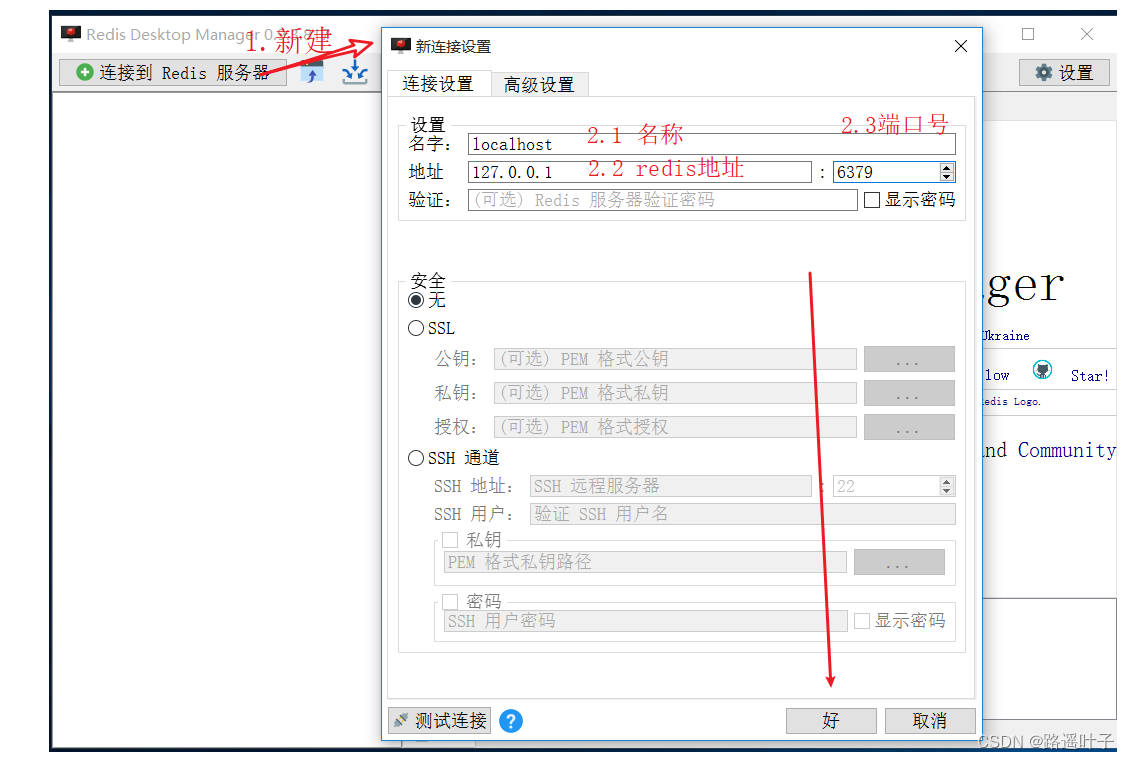Screen dimensions: 1130x760
Task: Click the 地址 address field showing 127.0.0.1
Action: click(640, 172)
